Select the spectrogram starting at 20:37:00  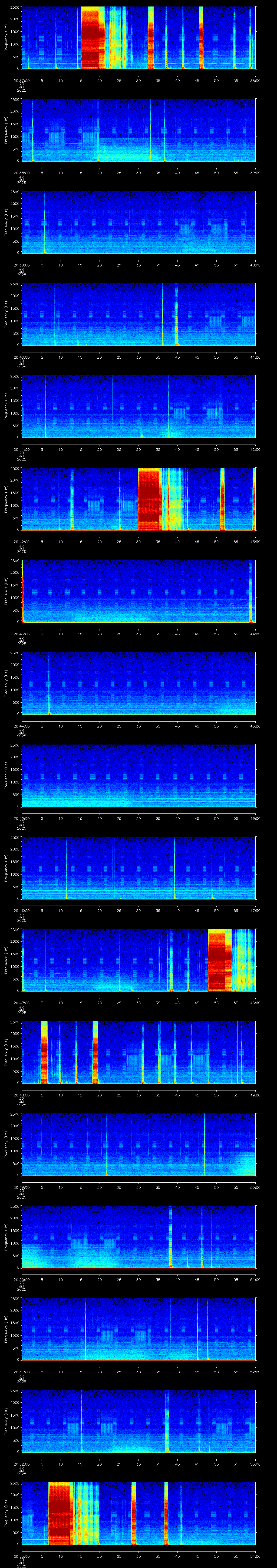[x=139, y=38]
